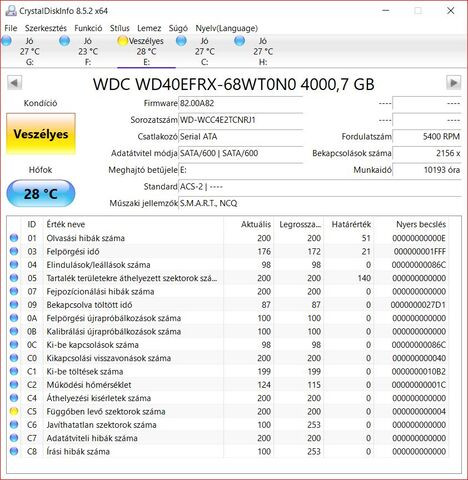
Task: Select drive G: status tab
Action: click(x=29, y=51)
